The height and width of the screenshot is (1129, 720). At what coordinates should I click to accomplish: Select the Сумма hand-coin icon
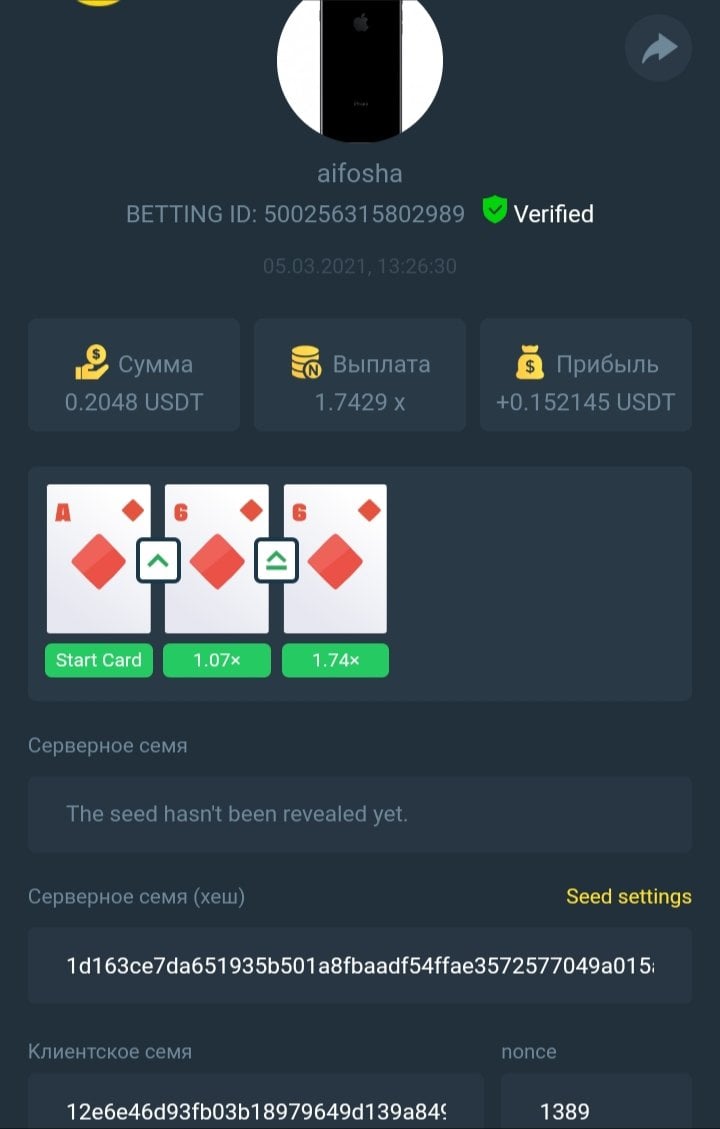coord(92,362)
